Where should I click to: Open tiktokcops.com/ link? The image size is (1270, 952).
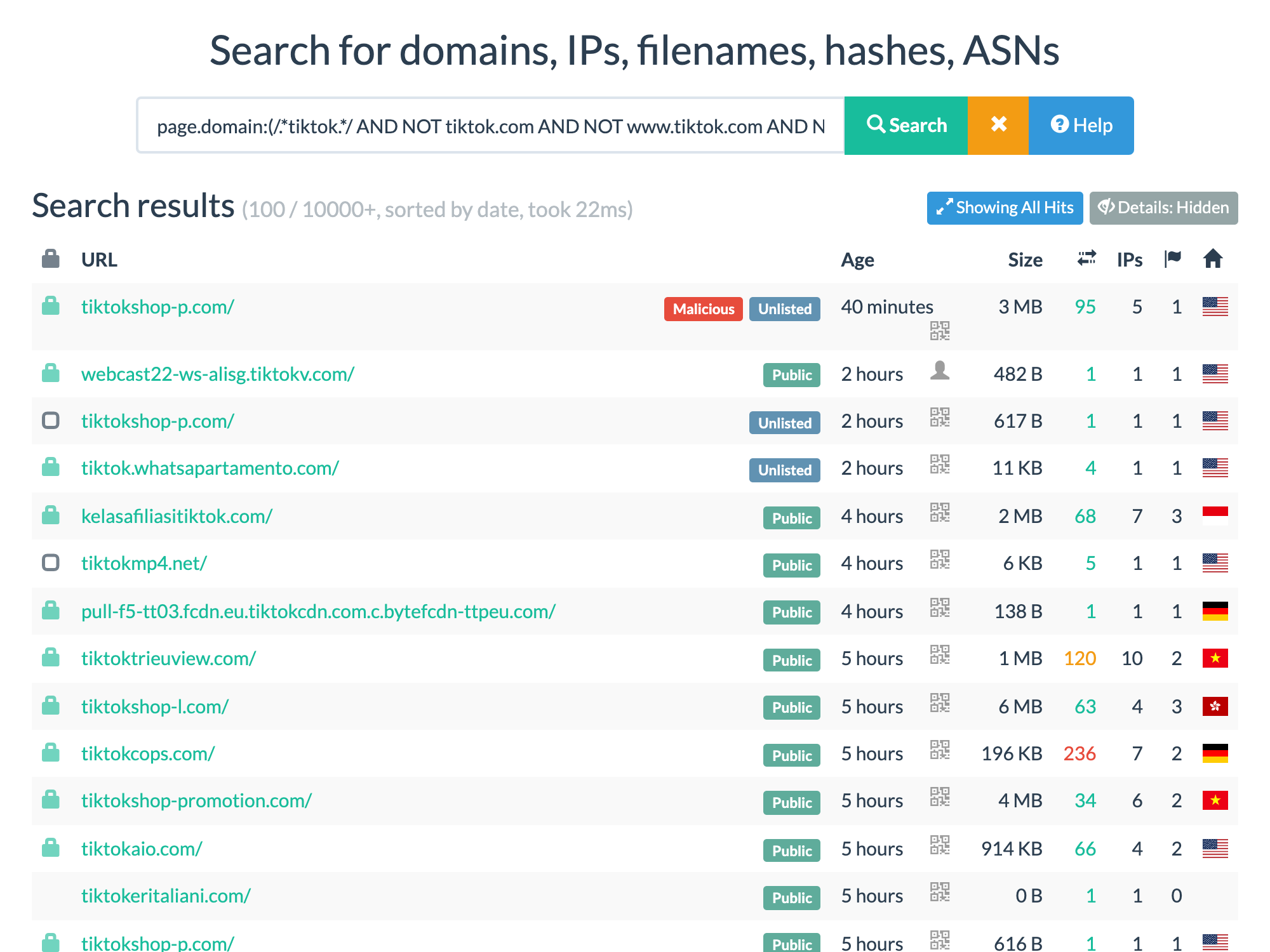pos(148,753)
